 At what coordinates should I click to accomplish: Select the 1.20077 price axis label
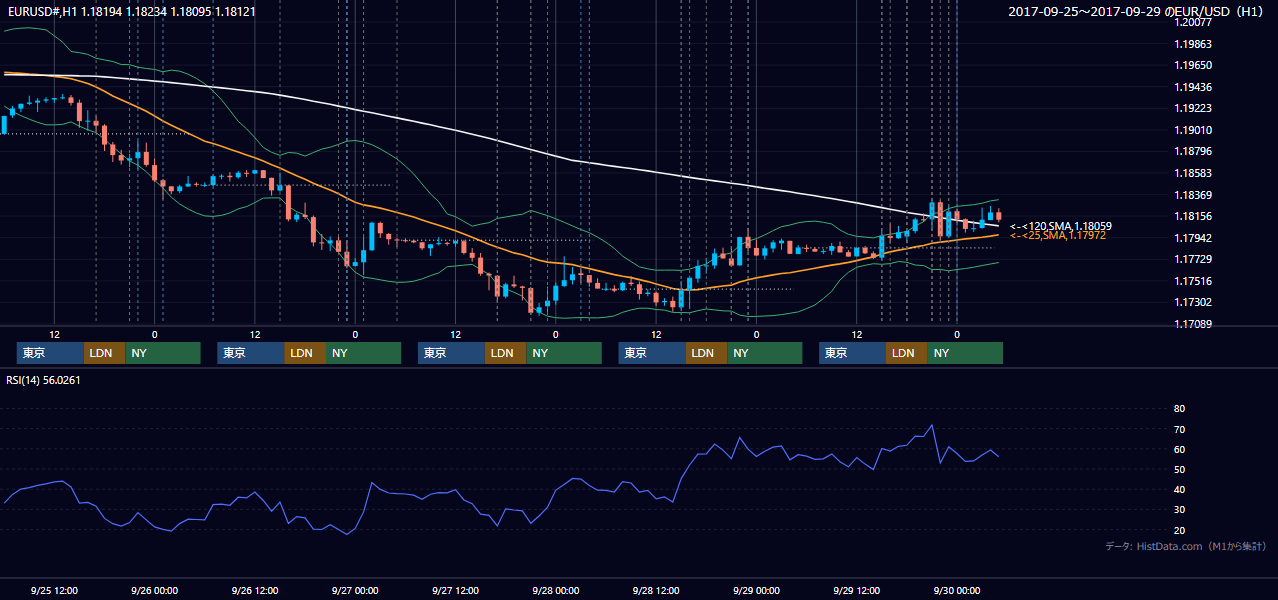pyautogui.click(x=1193, y=22)
